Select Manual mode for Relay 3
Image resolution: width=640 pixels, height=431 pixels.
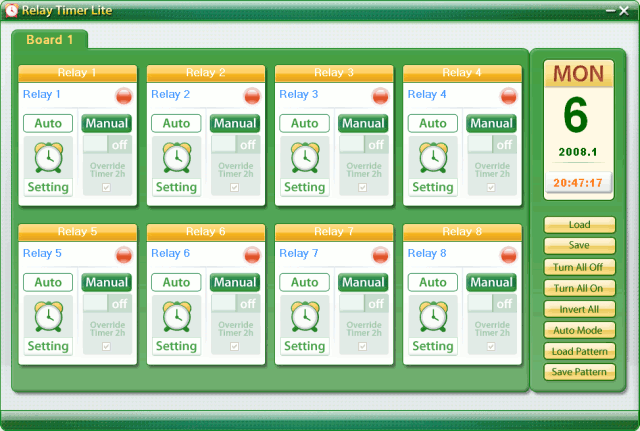point(363,123)
